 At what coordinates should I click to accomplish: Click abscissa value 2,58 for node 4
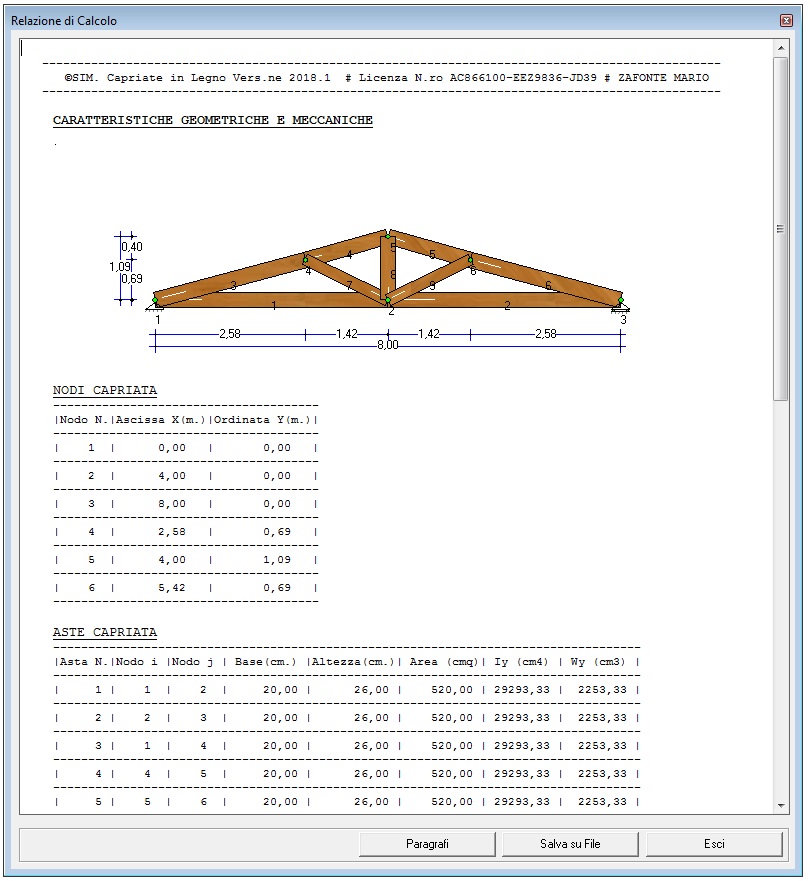pyautogui.click(x=172, y=532)
